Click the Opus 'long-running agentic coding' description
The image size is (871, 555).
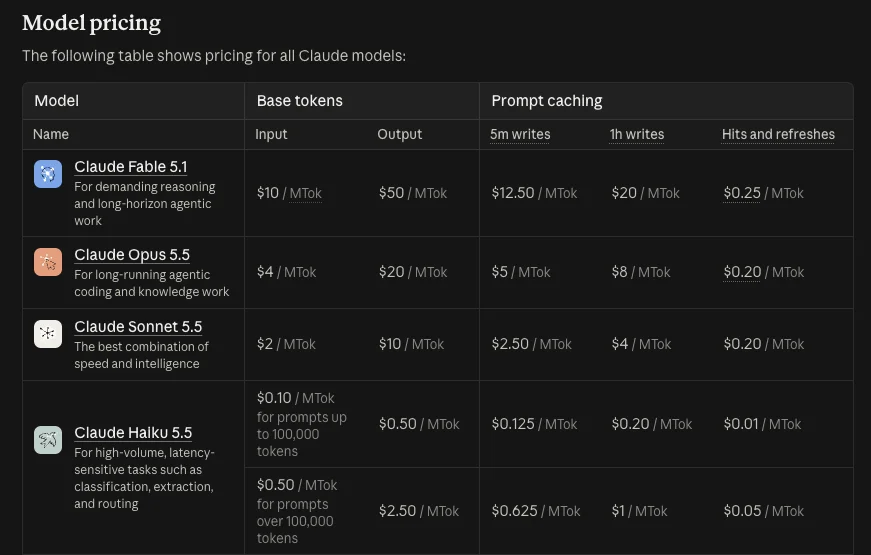[x=152, y=283]
